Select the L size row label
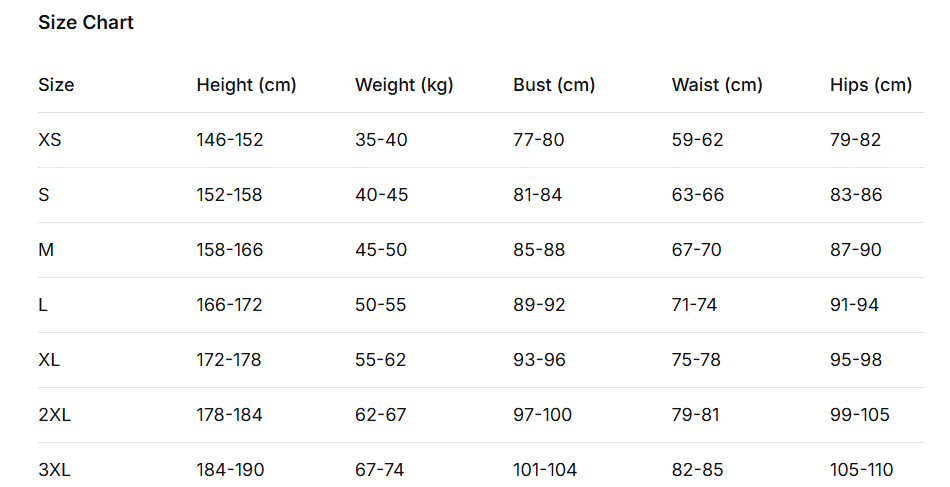The height and width of the screenshot is (487, 950). (43, 305)
